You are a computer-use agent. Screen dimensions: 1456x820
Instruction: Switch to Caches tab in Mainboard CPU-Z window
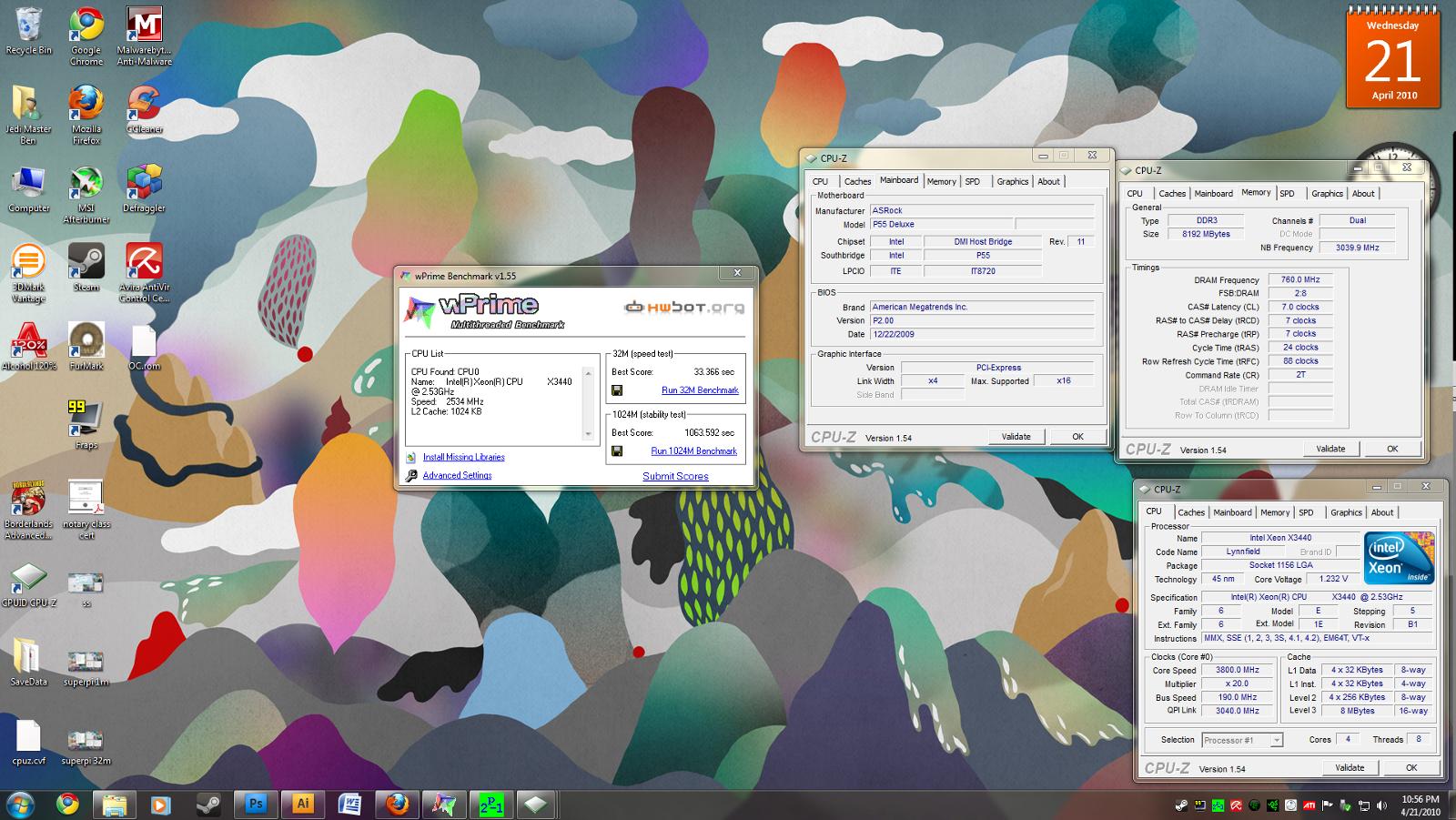[857, 181]
